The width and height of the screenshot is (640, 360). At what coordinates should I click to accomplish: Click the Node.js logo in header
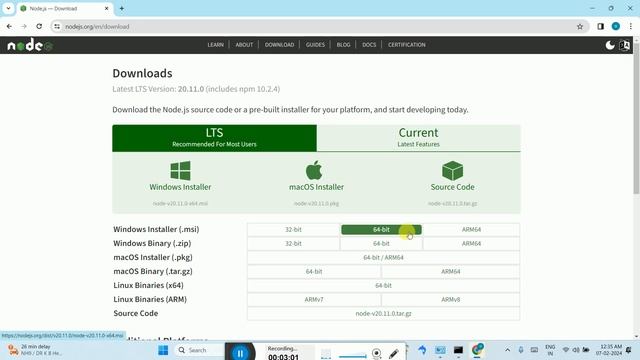pos(30,45)
